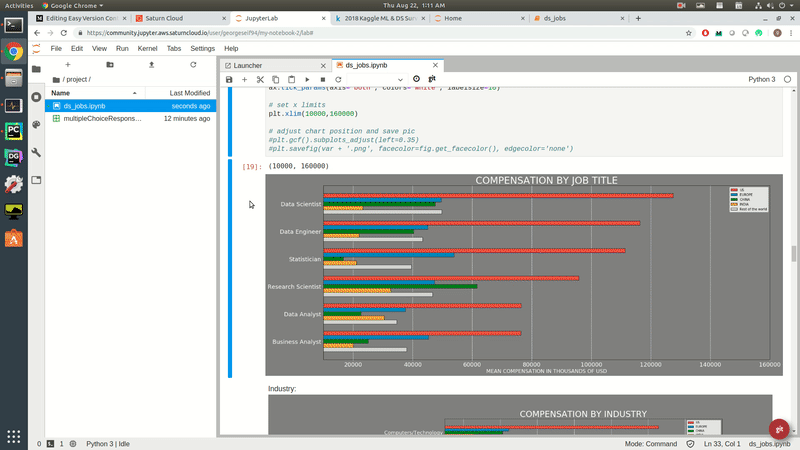Click the Python 3 | Idle status
This screenshot has width=800, height=450.
[x=108, y=444]
